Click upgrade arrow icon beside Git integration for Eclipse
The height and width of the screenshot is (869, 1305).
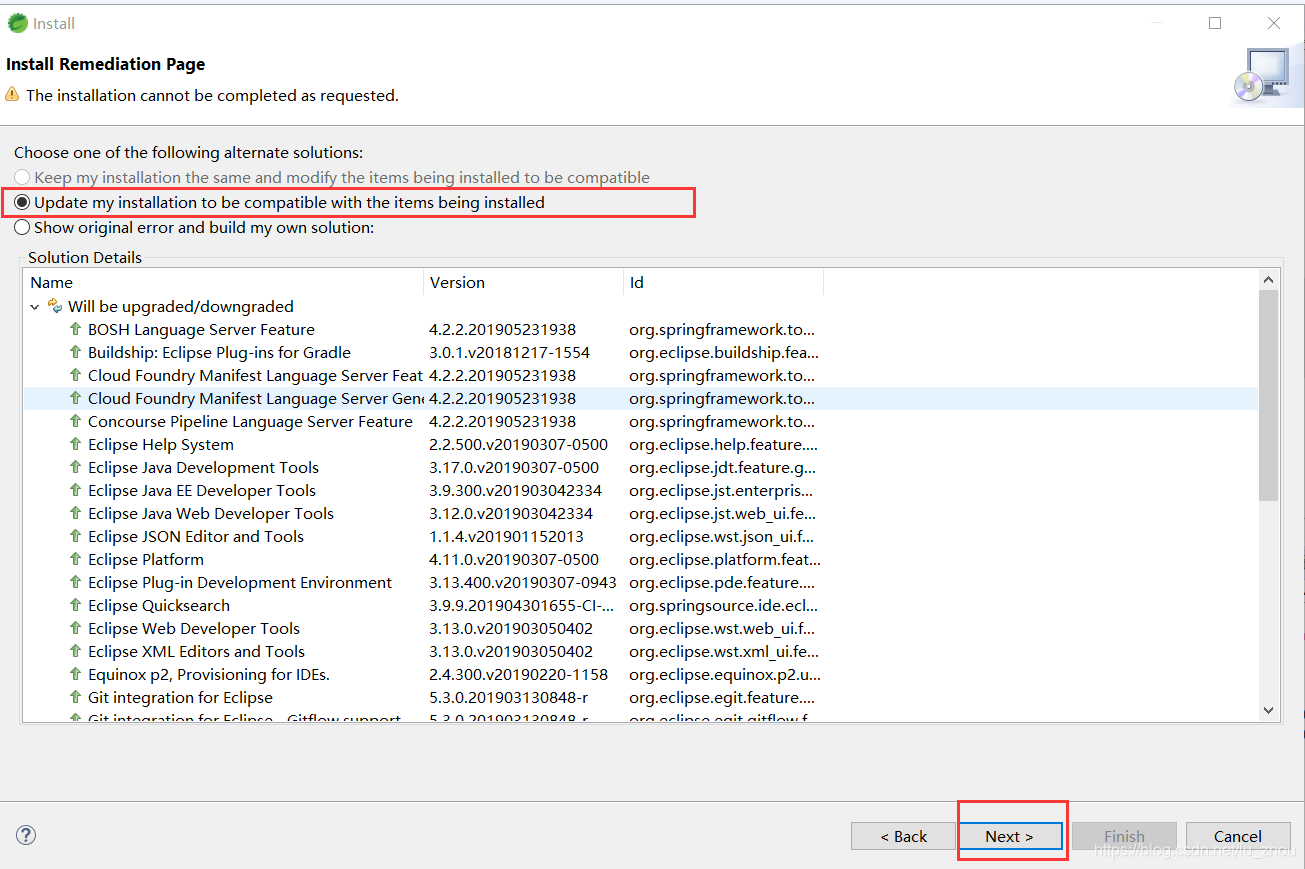75,697
